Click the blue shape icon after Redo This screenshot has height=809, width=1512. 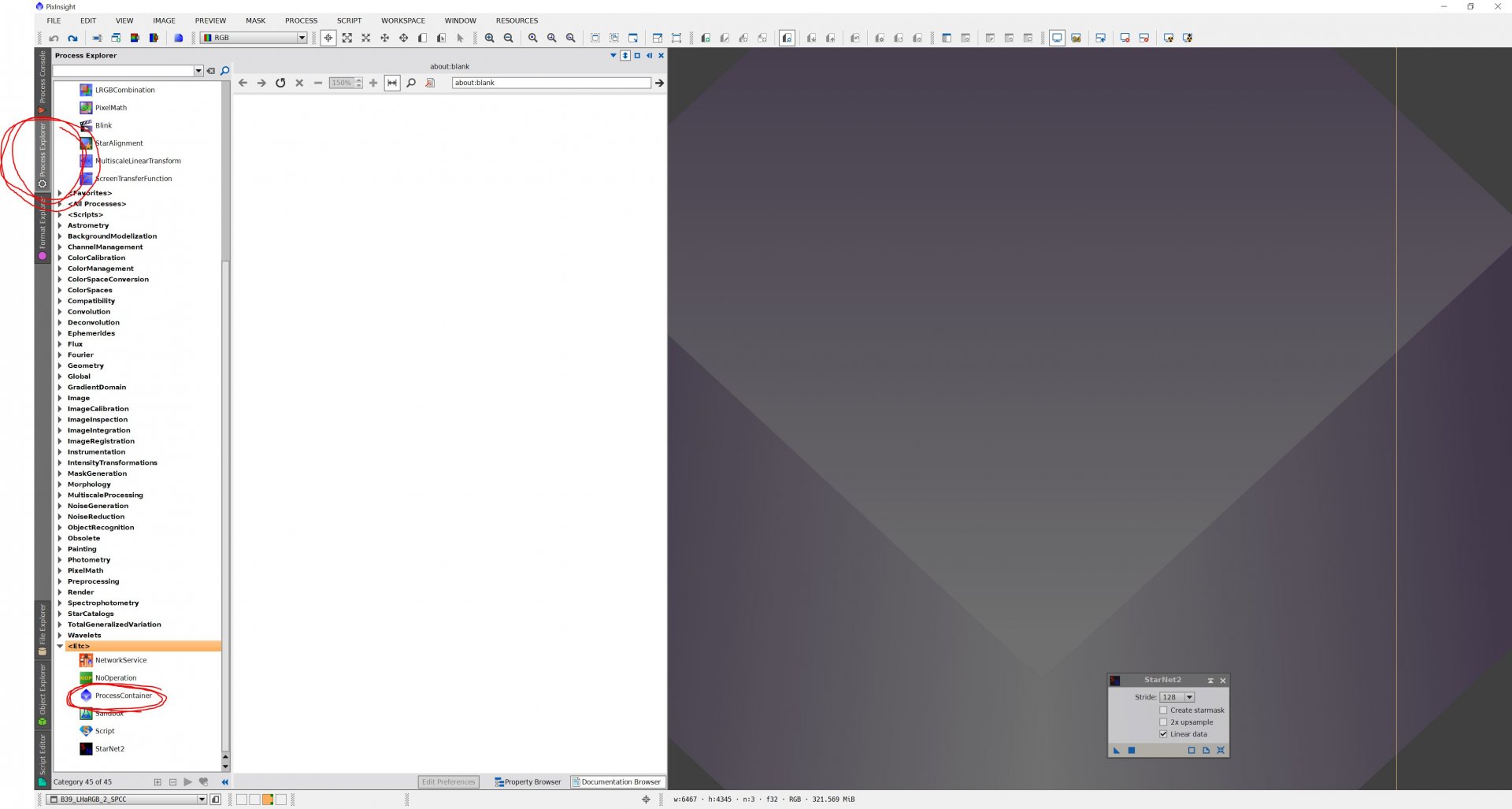[179, 38]
